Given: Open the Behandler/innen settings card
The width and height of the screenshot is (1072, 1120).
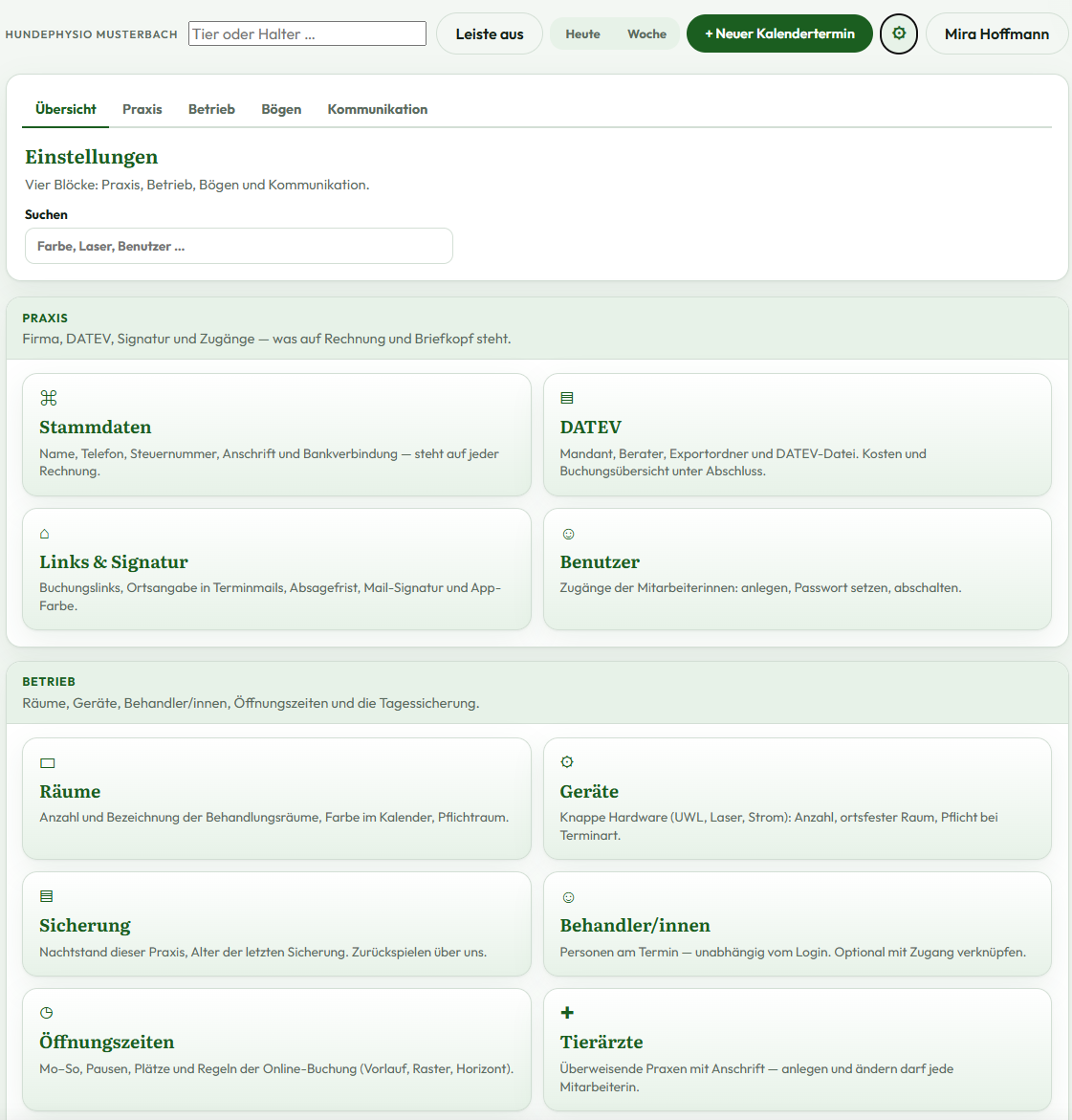Looking at the screenshot, I should (797, 924).
